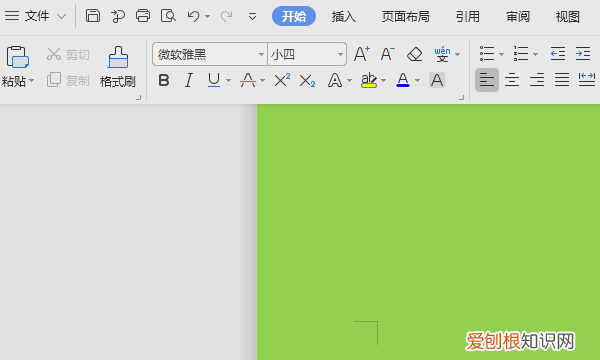Increase paragraph indent
The image size is (600, 360).
click(583, 54)
